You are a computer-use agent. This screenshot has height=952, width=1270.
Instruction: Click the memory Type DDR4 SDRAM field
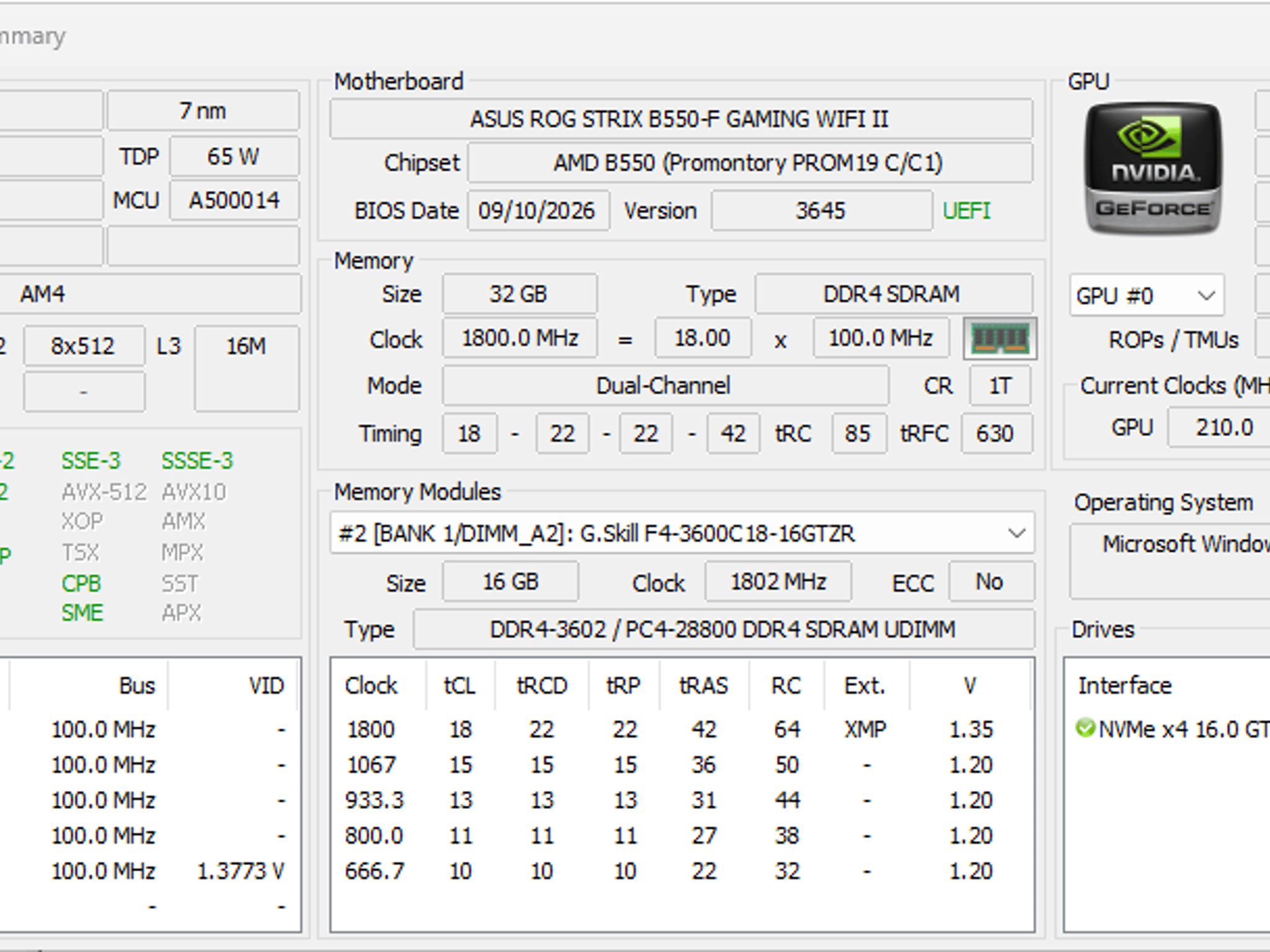(893, 294)
